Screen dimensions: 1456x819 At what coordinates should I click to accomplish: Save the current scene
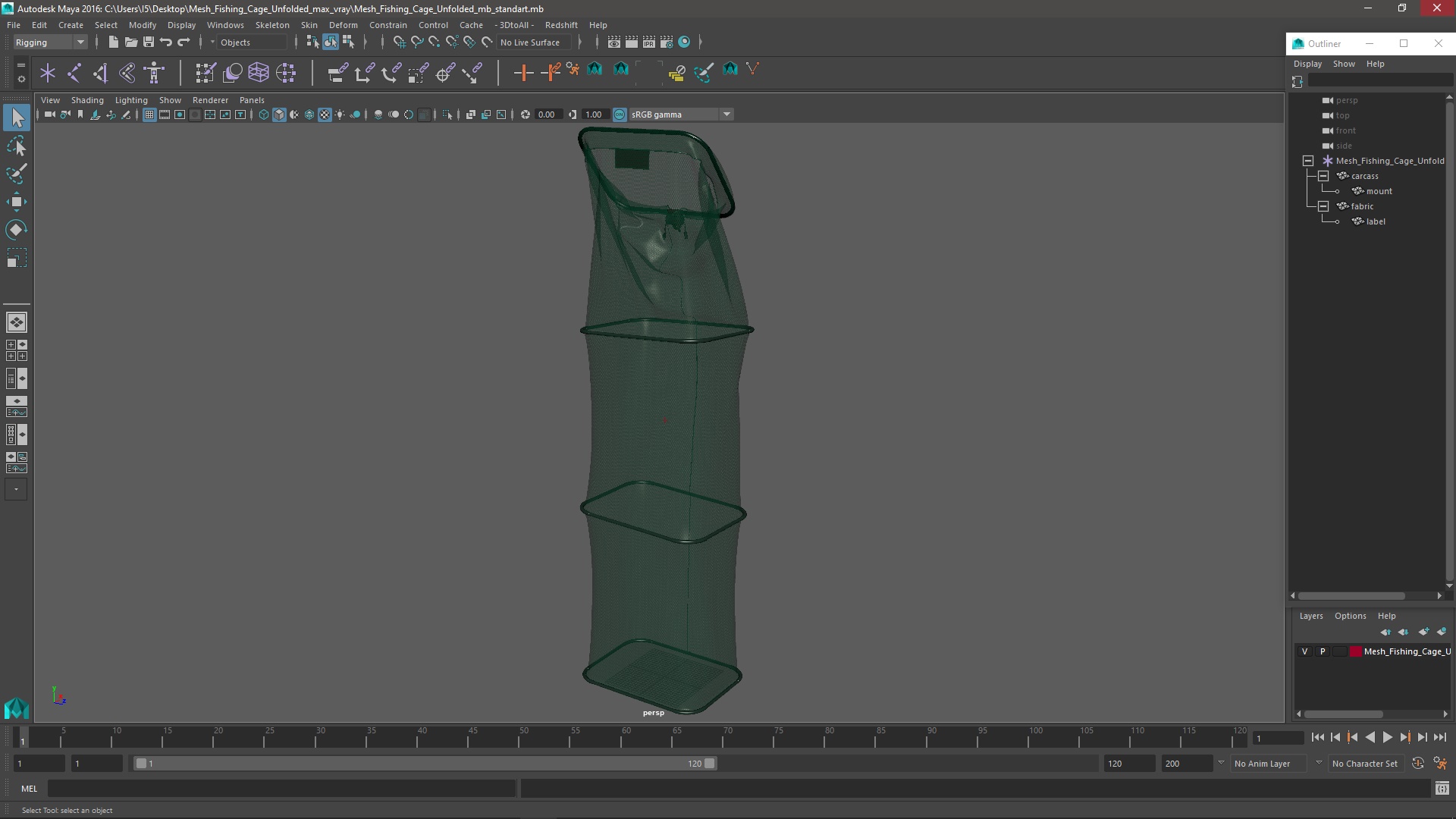(x=149, y=42)
